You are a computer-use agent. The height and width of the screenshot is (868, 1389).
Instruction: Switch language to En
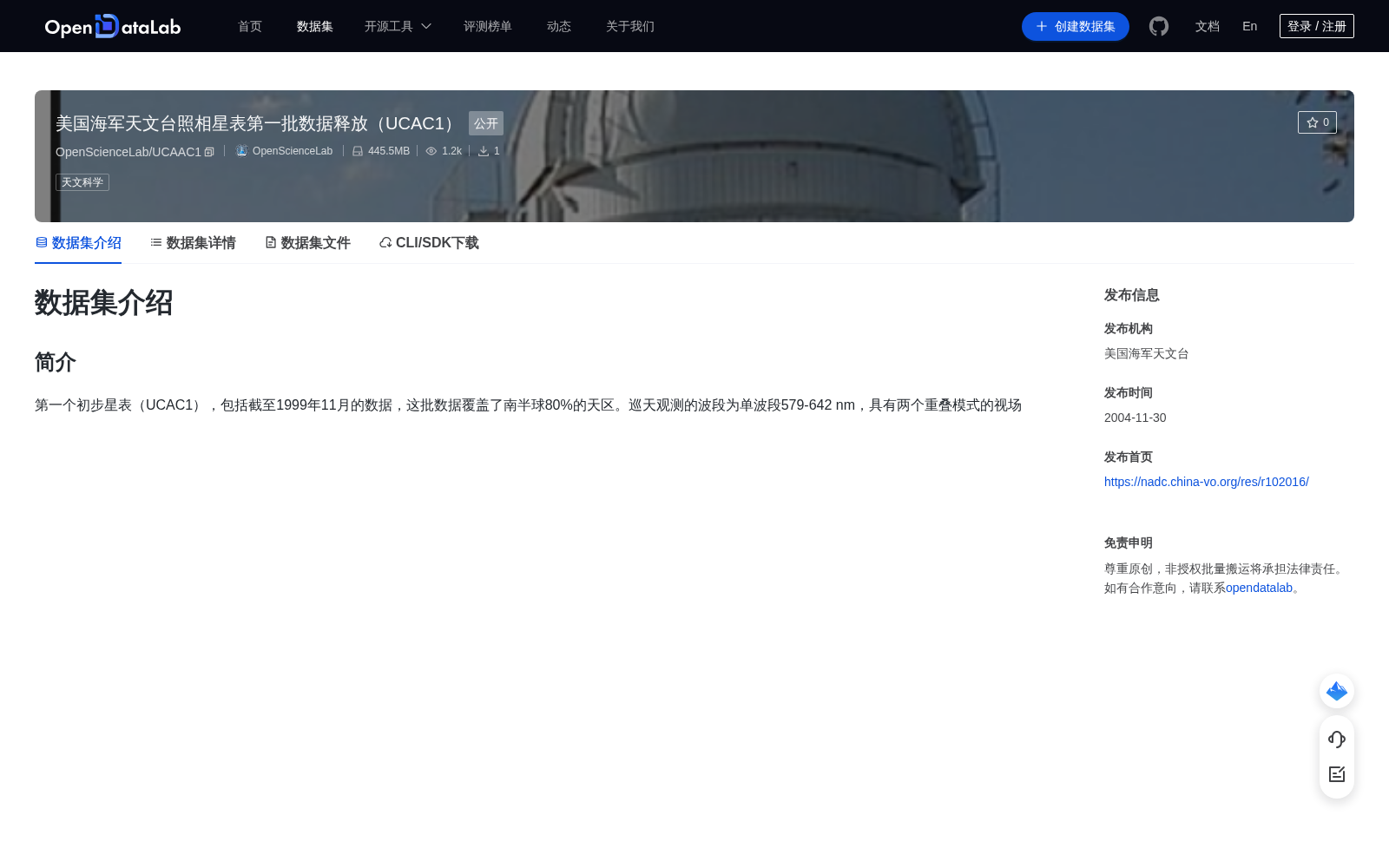coord(1250,26)
